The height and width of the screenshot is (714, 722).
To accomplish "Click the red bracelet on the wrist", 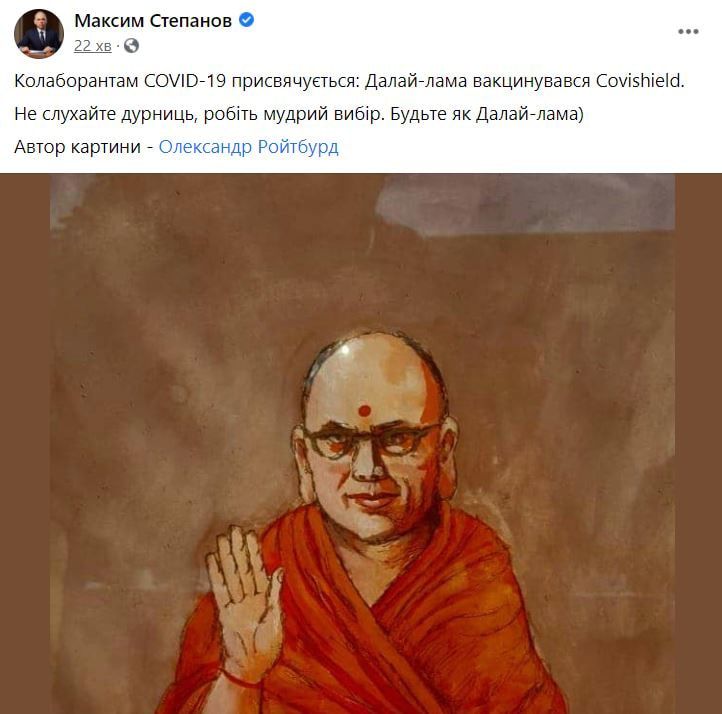I will click(239, 678).
